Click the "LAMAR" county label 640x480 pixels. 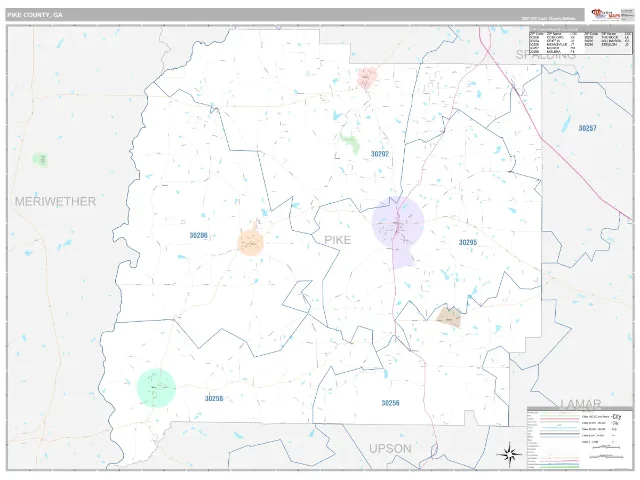[x=580, y=404]
